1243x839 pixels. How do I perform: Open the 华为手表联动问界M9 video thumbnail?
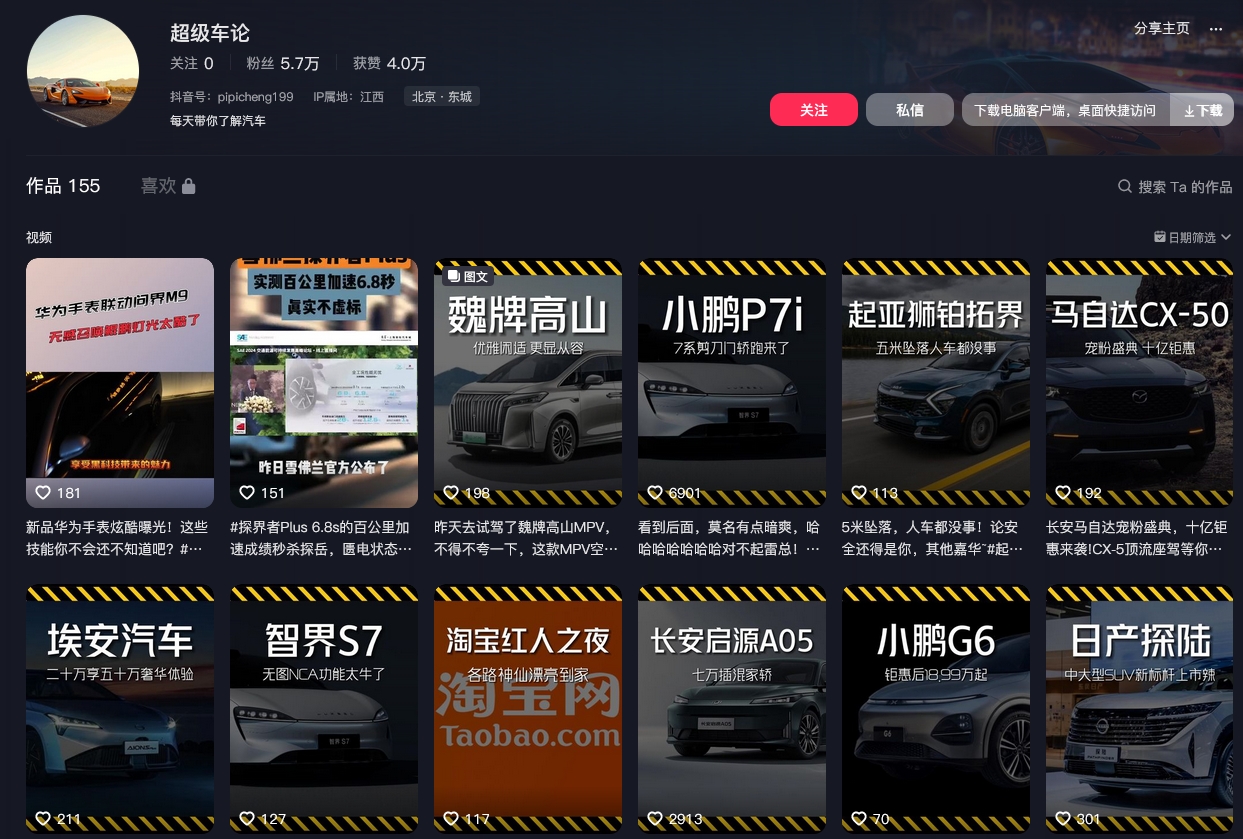[120, 383]
